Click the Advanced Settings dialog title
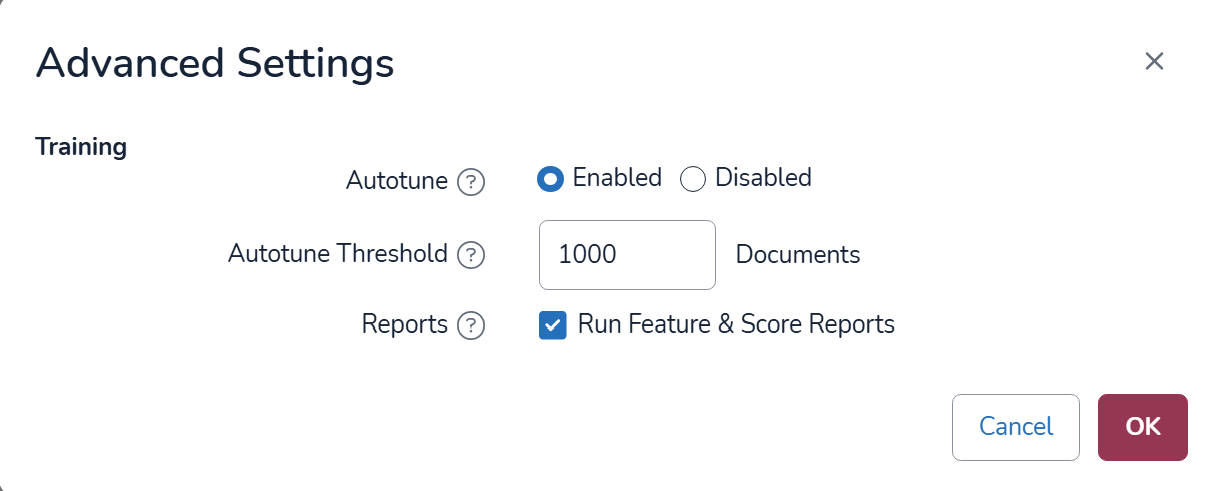The height and width of the screenshot is (491, 1216). point(215,63)
